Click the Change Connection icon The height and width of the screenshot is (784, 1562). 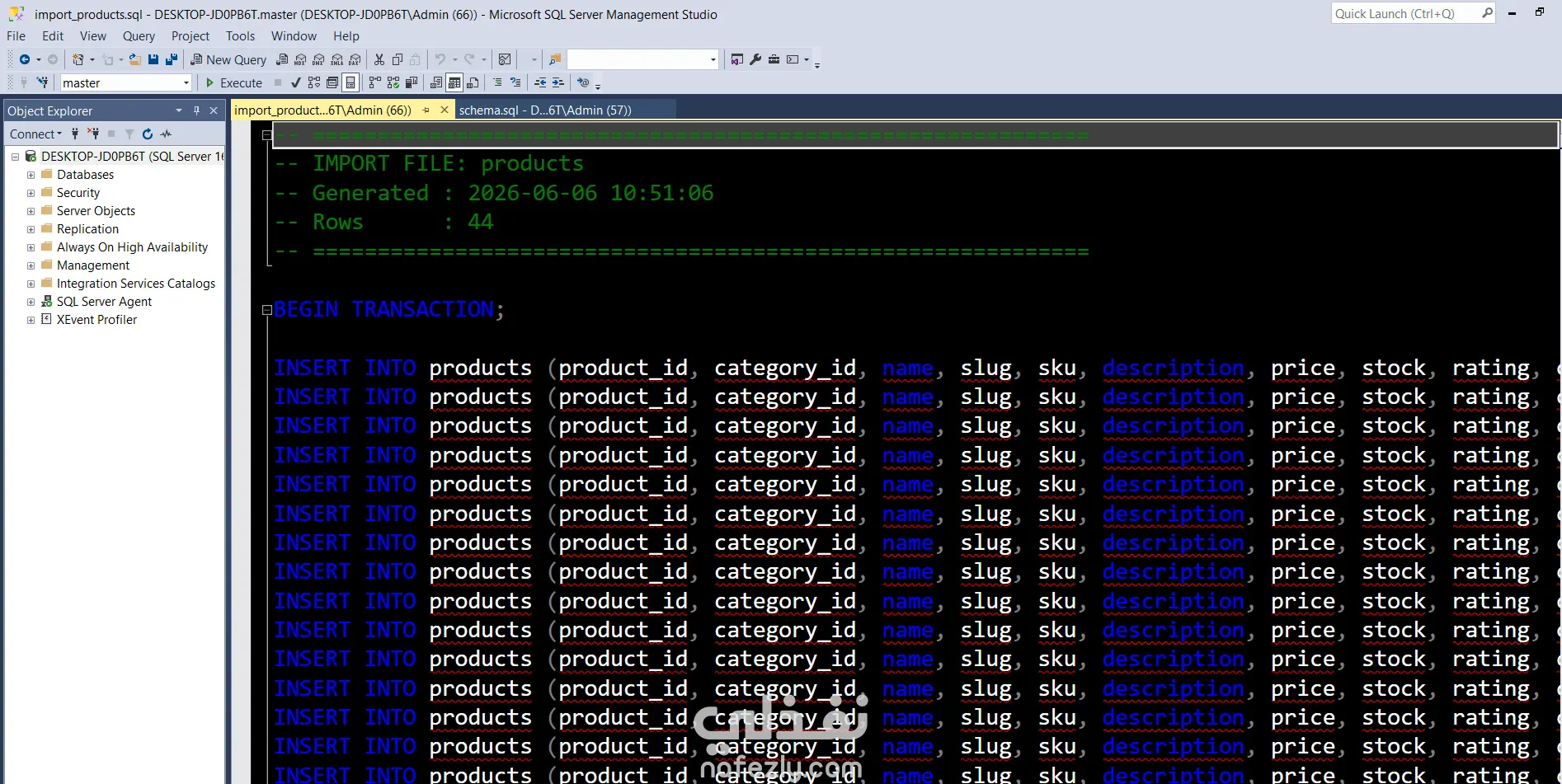[x=42, y=82]
